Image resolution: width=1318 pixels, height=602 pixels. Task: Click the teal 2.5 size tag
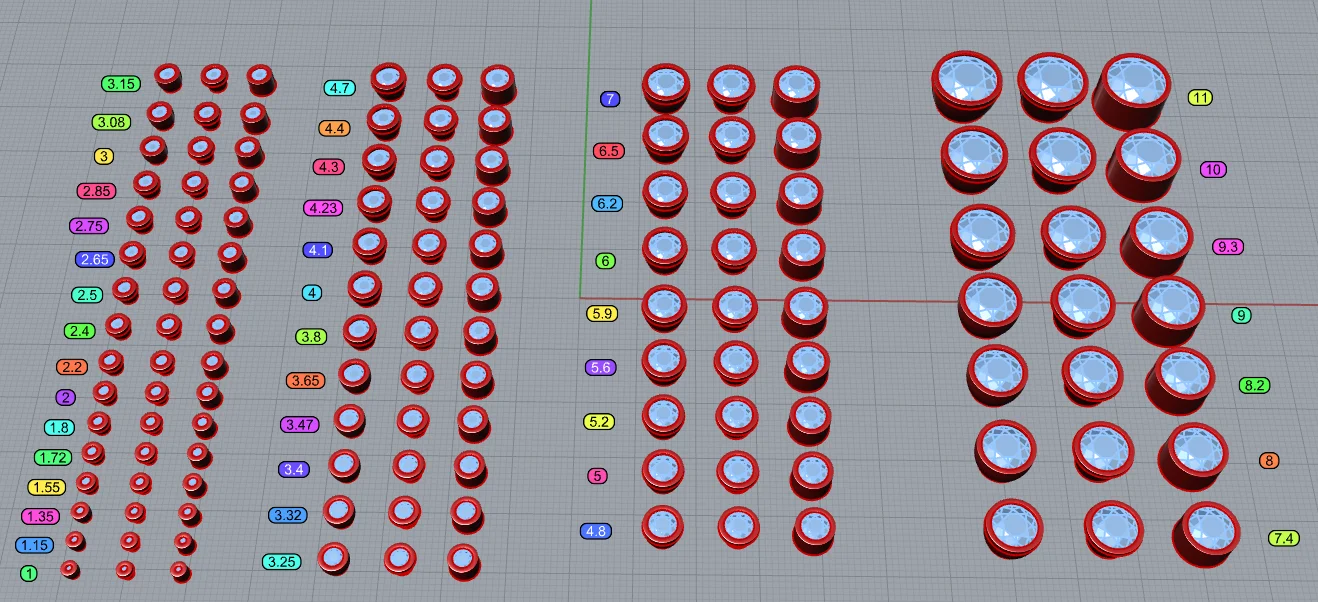click(88, 295)
